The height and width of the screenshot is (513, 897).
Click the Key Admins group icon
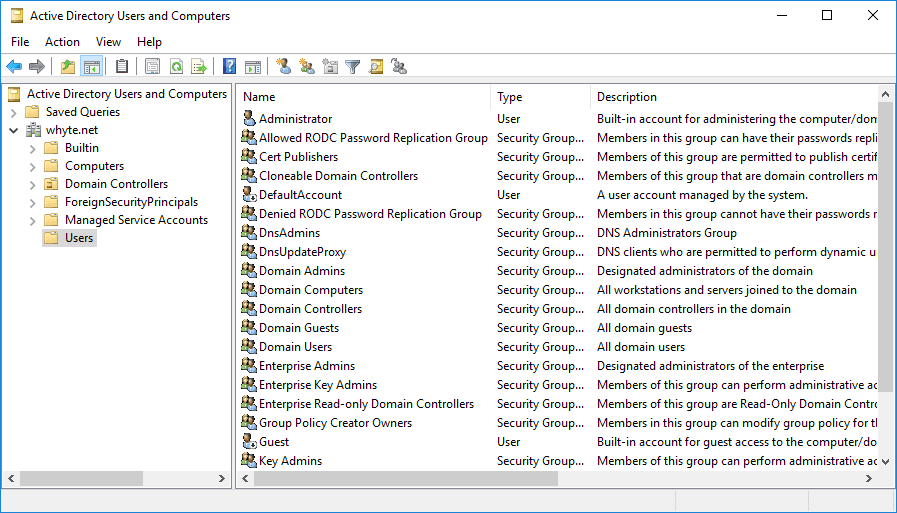249,460
